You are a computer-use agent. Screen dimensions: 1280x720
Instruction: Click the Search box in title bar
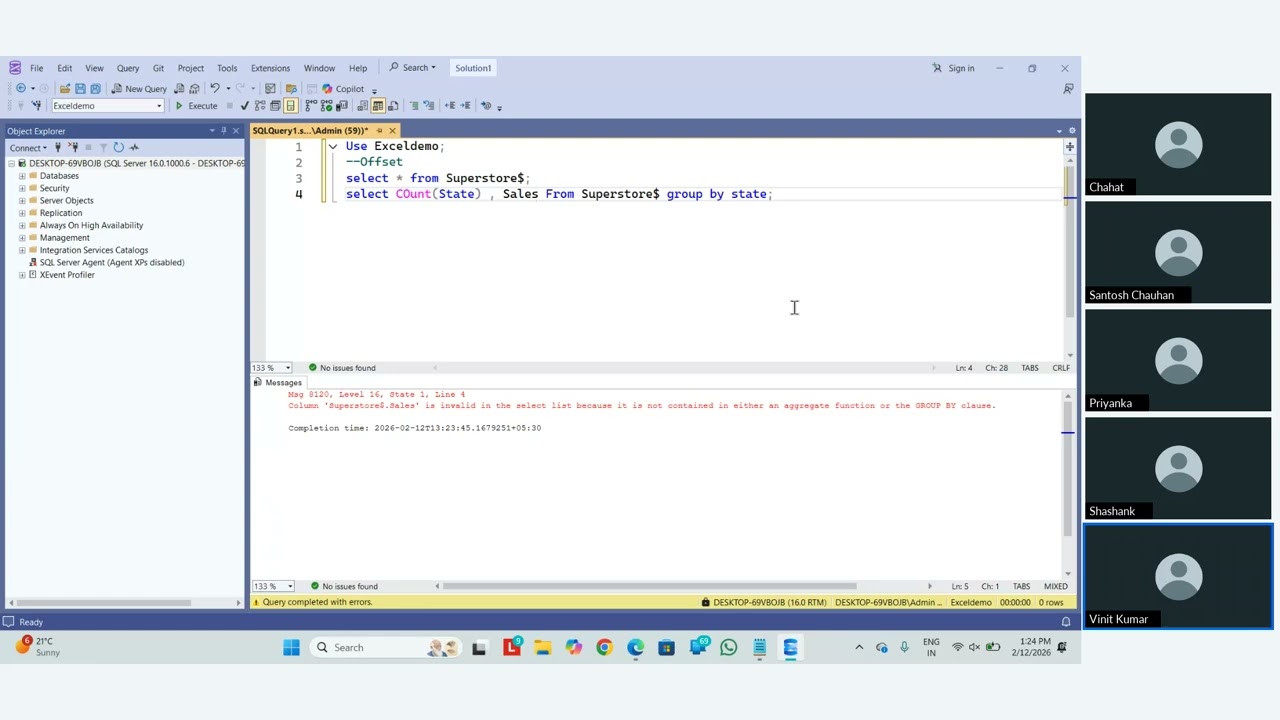(412, 68)
